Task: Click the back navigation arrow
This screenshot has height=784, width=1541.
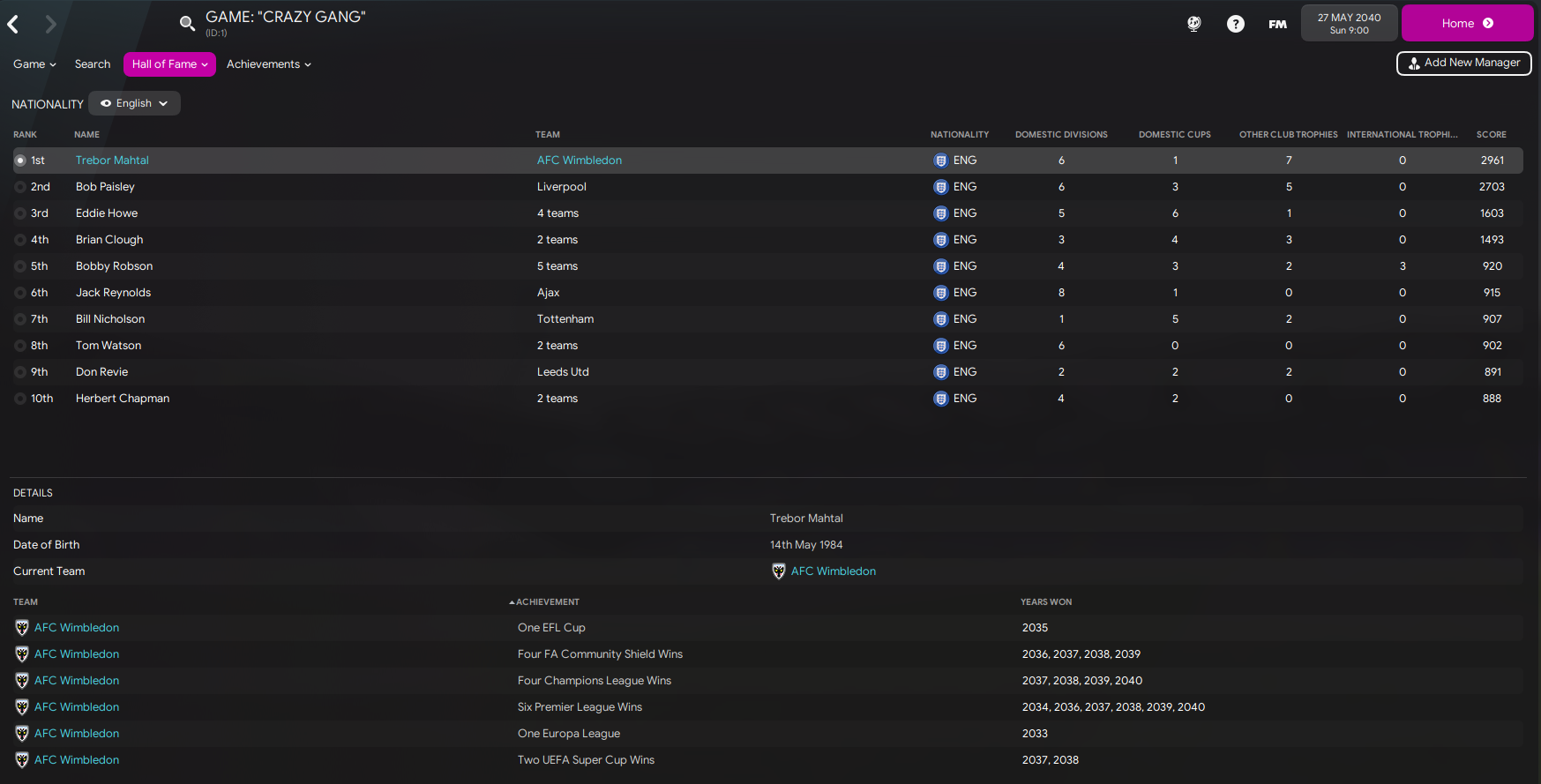Action: [13, 24]
